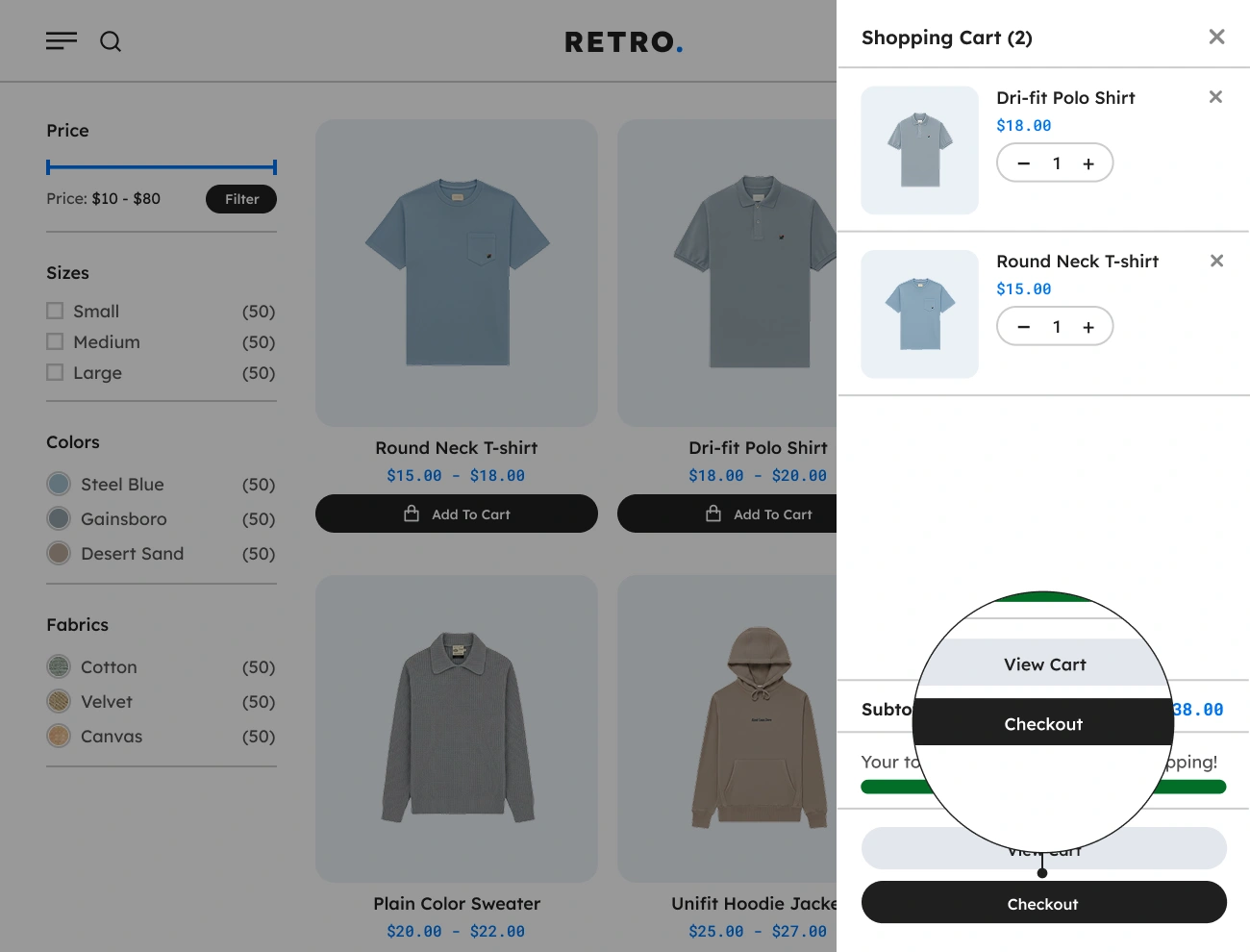Click the $15.00 price in cart
This screenshot has width=1250, height=952.
(x=1024, y=288)
